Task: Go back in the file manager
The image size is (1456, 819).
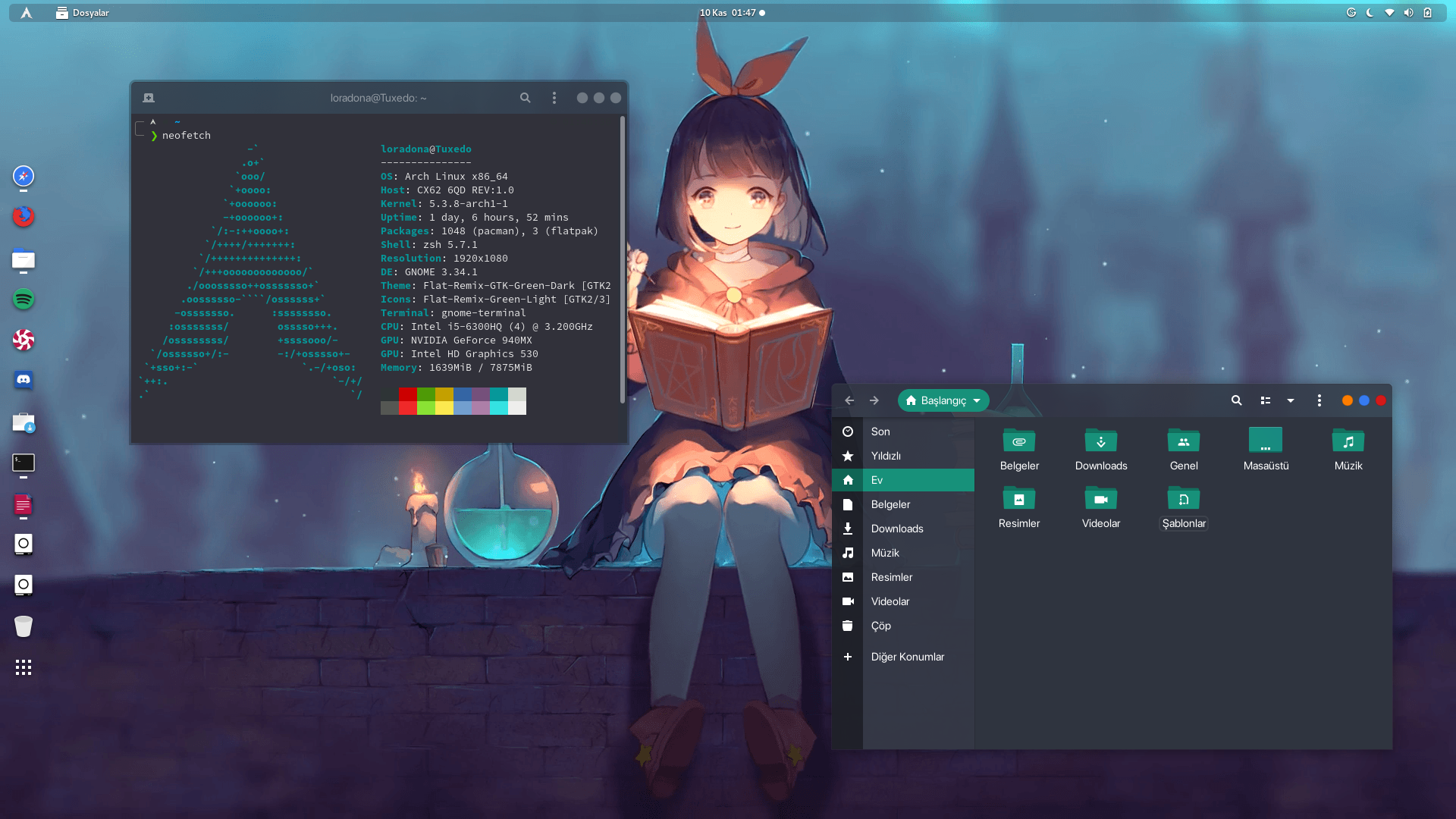Action: (849, 400)
